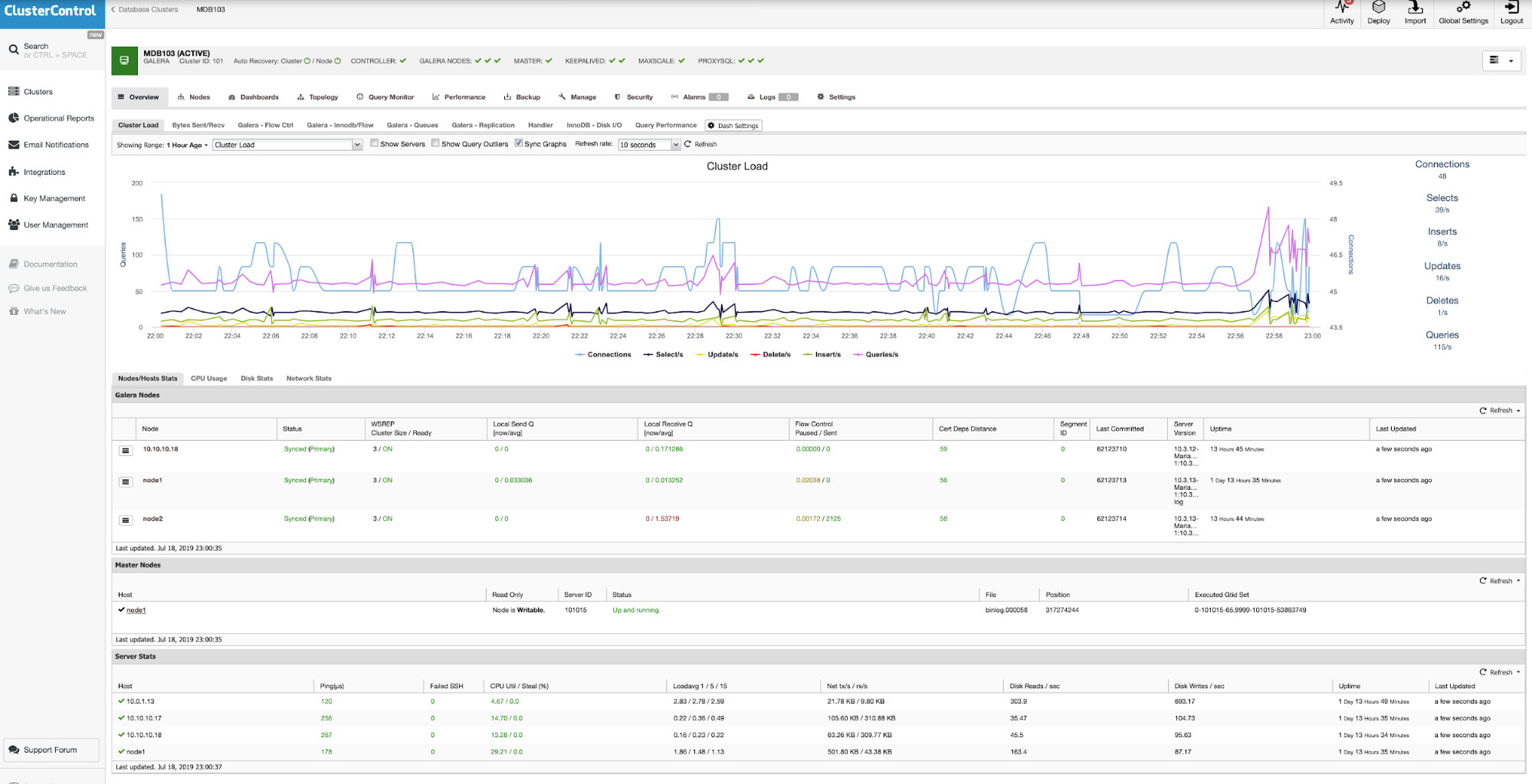
Task: Refresh the Master Nodes table
Action: click(x=1496, y=581)
